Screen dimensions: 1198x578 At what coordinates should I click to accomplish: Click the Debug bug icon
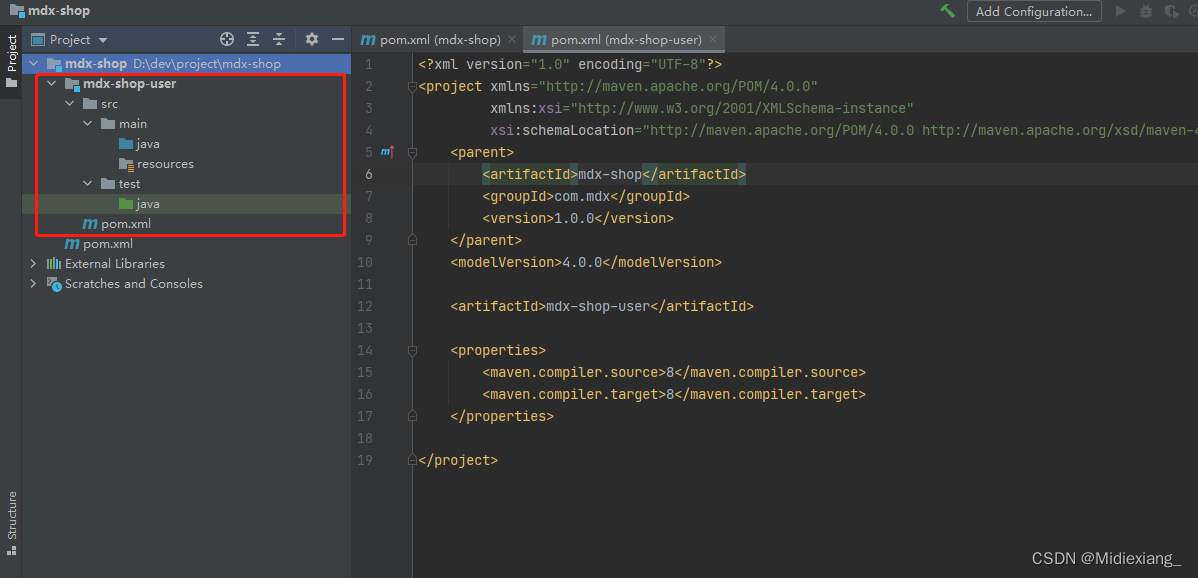[1145, 11]
